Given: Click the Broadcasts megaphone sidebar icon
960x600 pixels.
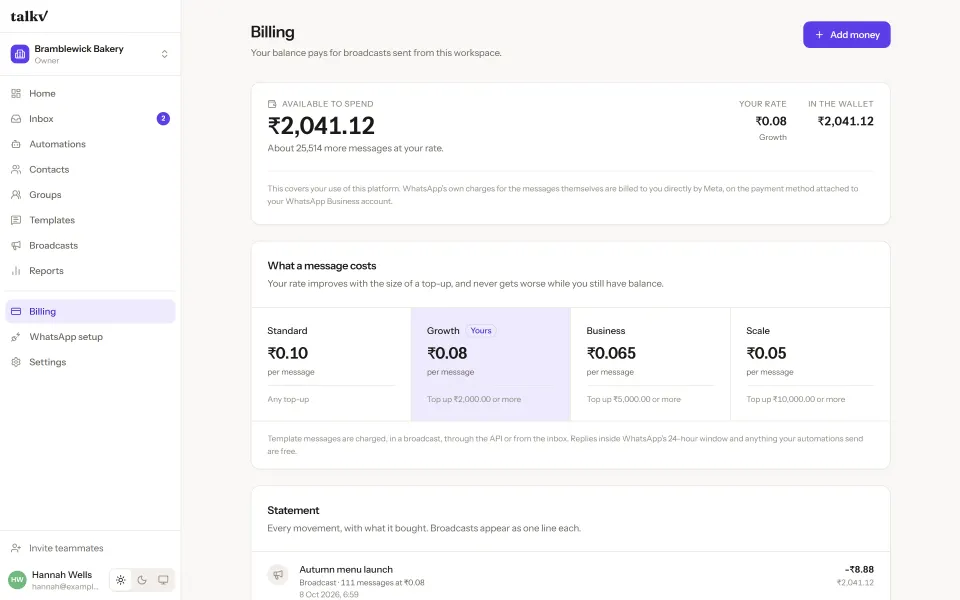Looking at the screenshot, I should coord(16,246).
